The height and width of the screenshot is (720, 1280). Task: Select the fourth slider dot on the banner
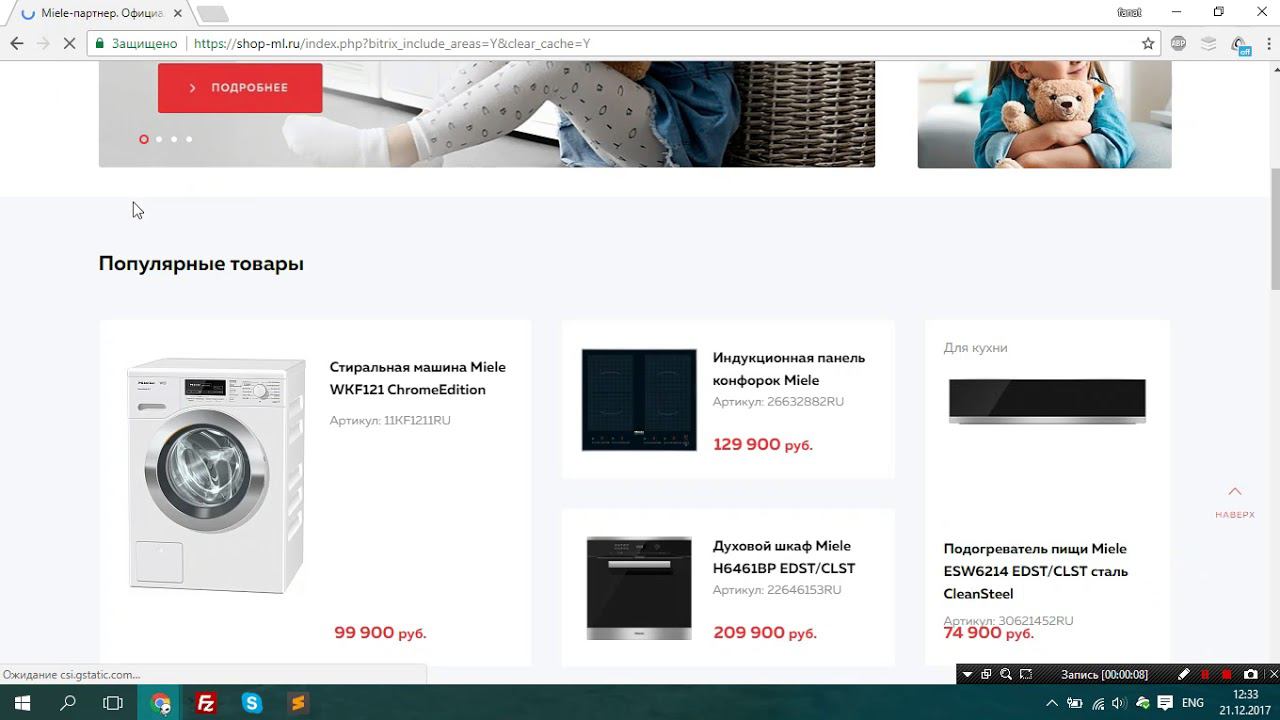pos(189,139)
